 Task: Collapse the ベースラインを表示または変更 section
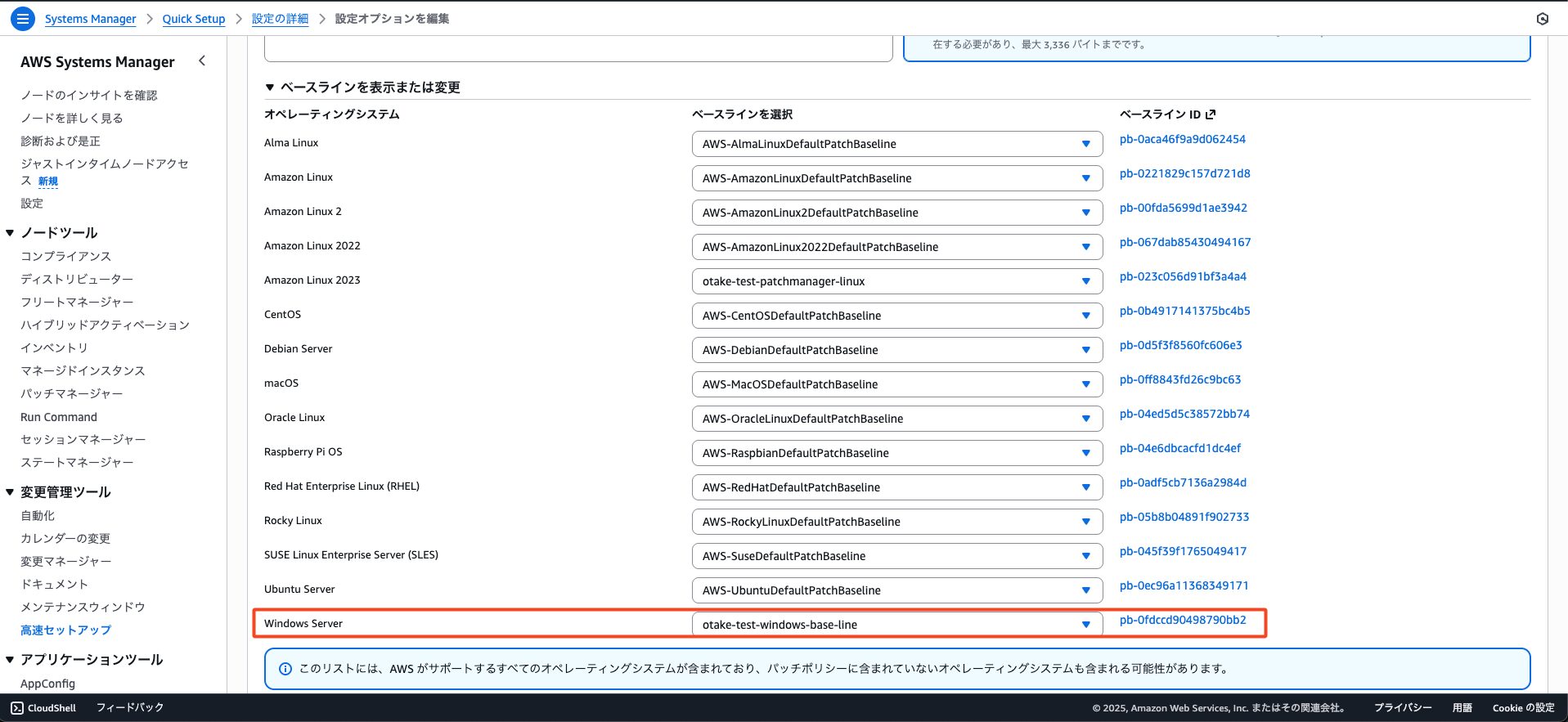270,87
